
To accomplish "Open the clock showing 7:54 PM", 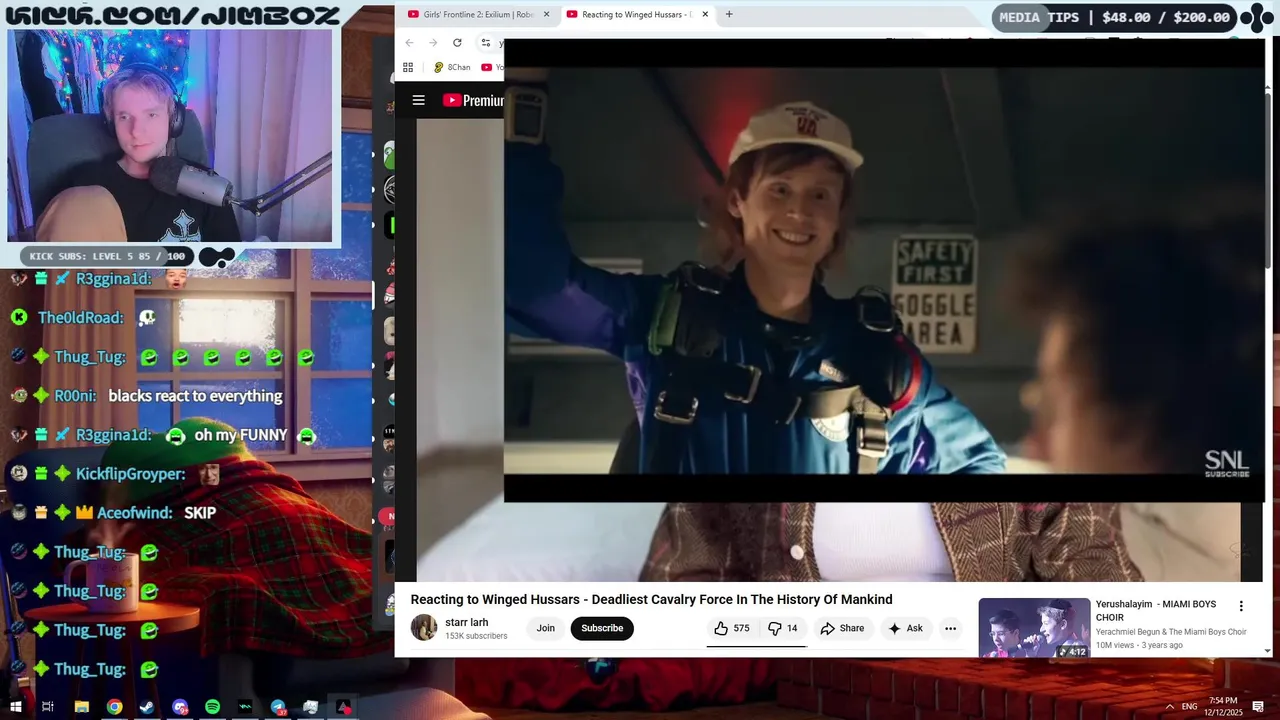I will click(x=1223, y=707).
